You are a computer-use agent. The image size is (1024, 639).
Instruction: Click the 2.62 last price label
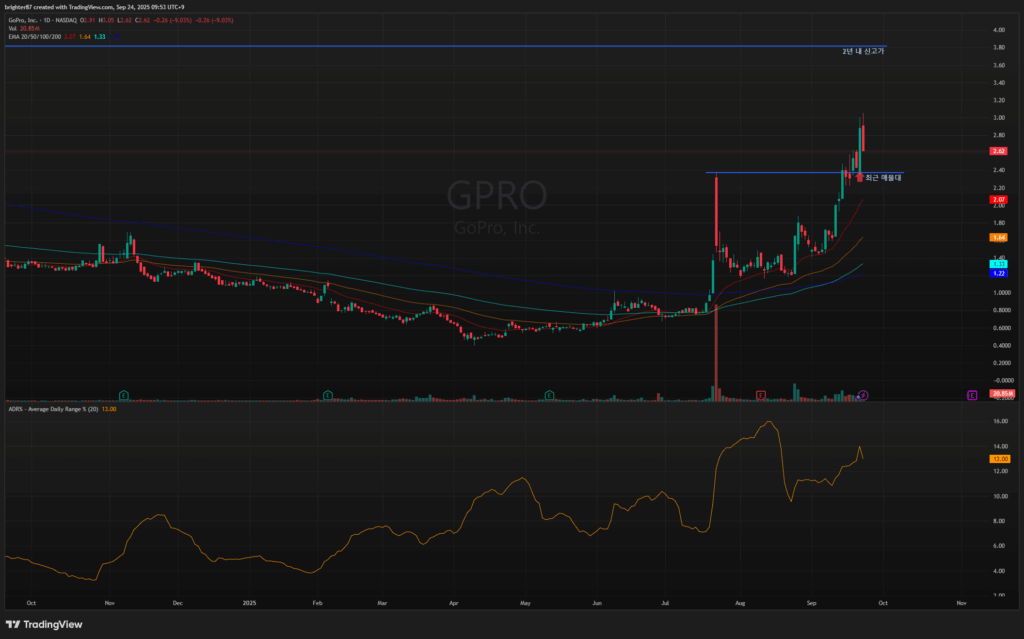coord(999,151)
